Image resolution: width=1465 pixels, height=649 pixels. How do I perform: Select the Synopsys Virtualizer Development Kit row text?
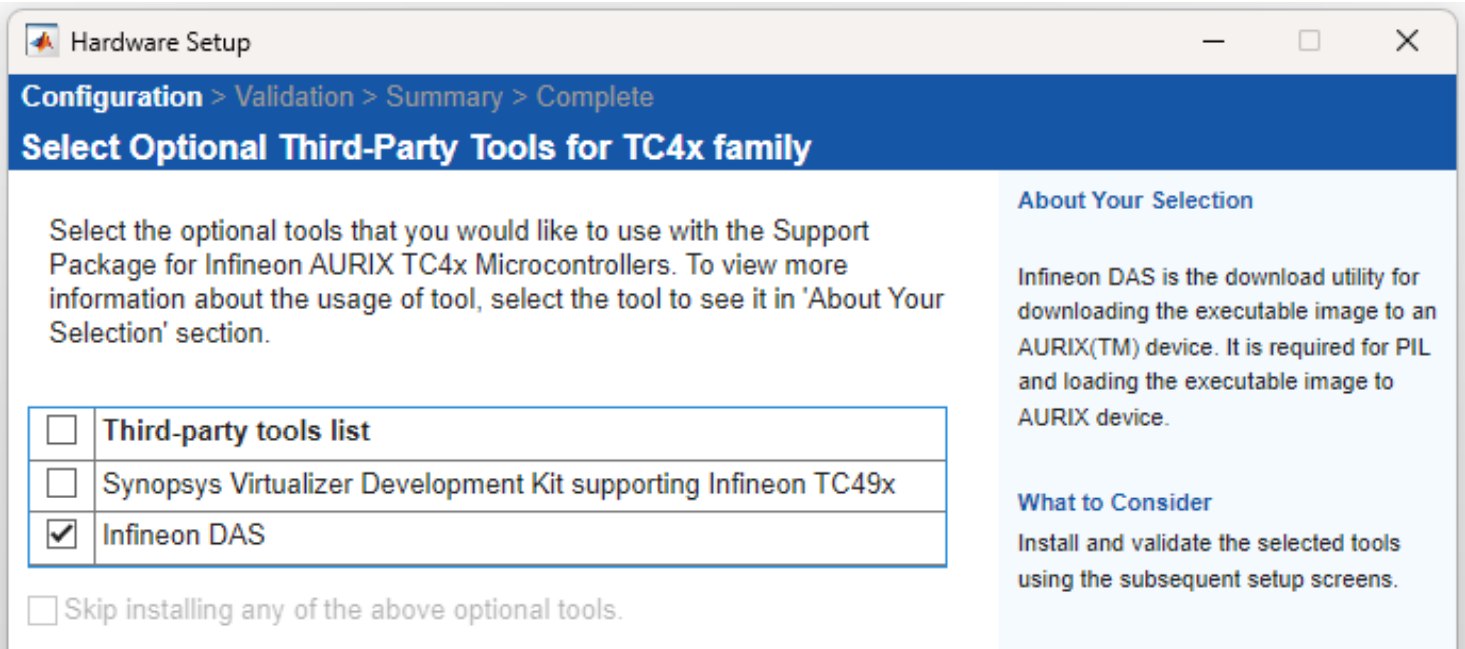pyautogui.click(x=499, y=484)
